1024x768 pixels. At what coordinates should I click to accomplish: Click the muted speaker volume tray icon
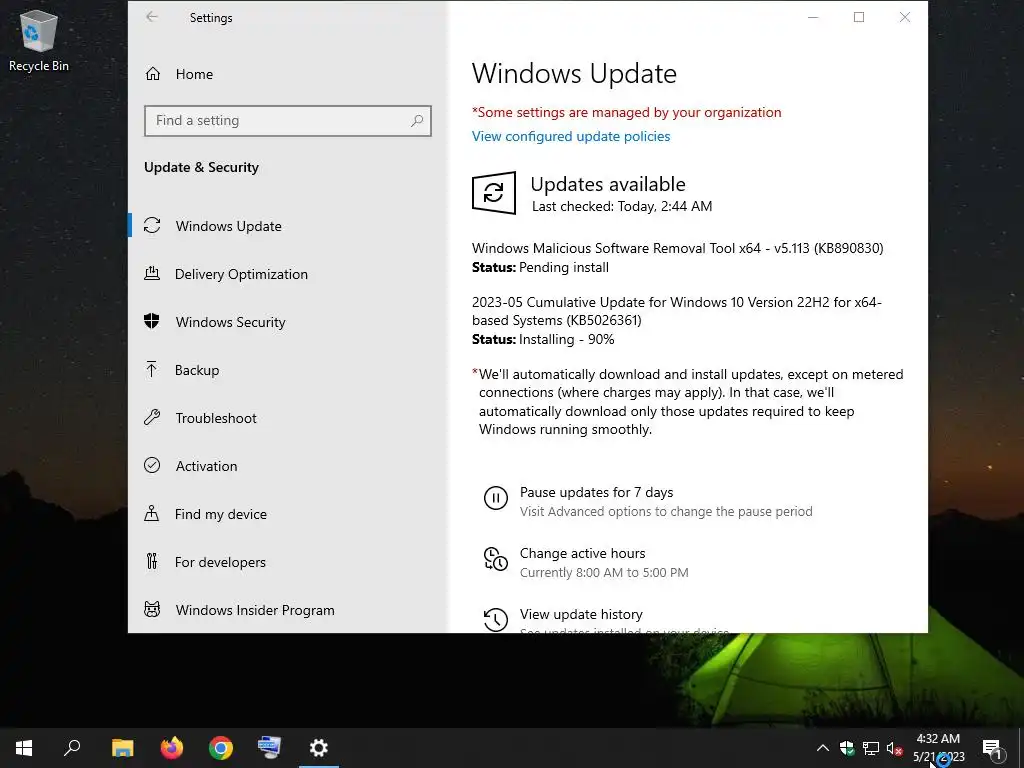tap(895, 748)
